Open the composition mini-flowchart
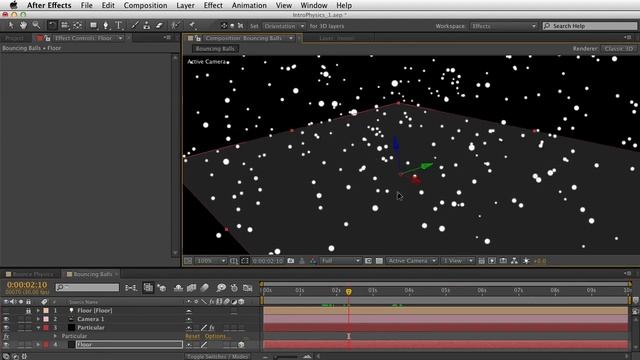 (131, 288)
